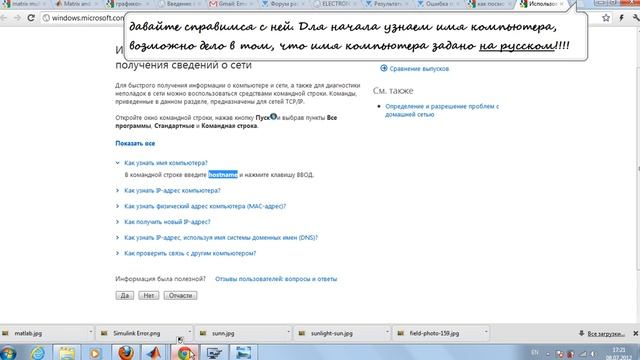The image size is (640, 360).
Task: Open dropdown arrow for sunn.jpg download
Action: (x=288, y=332)
